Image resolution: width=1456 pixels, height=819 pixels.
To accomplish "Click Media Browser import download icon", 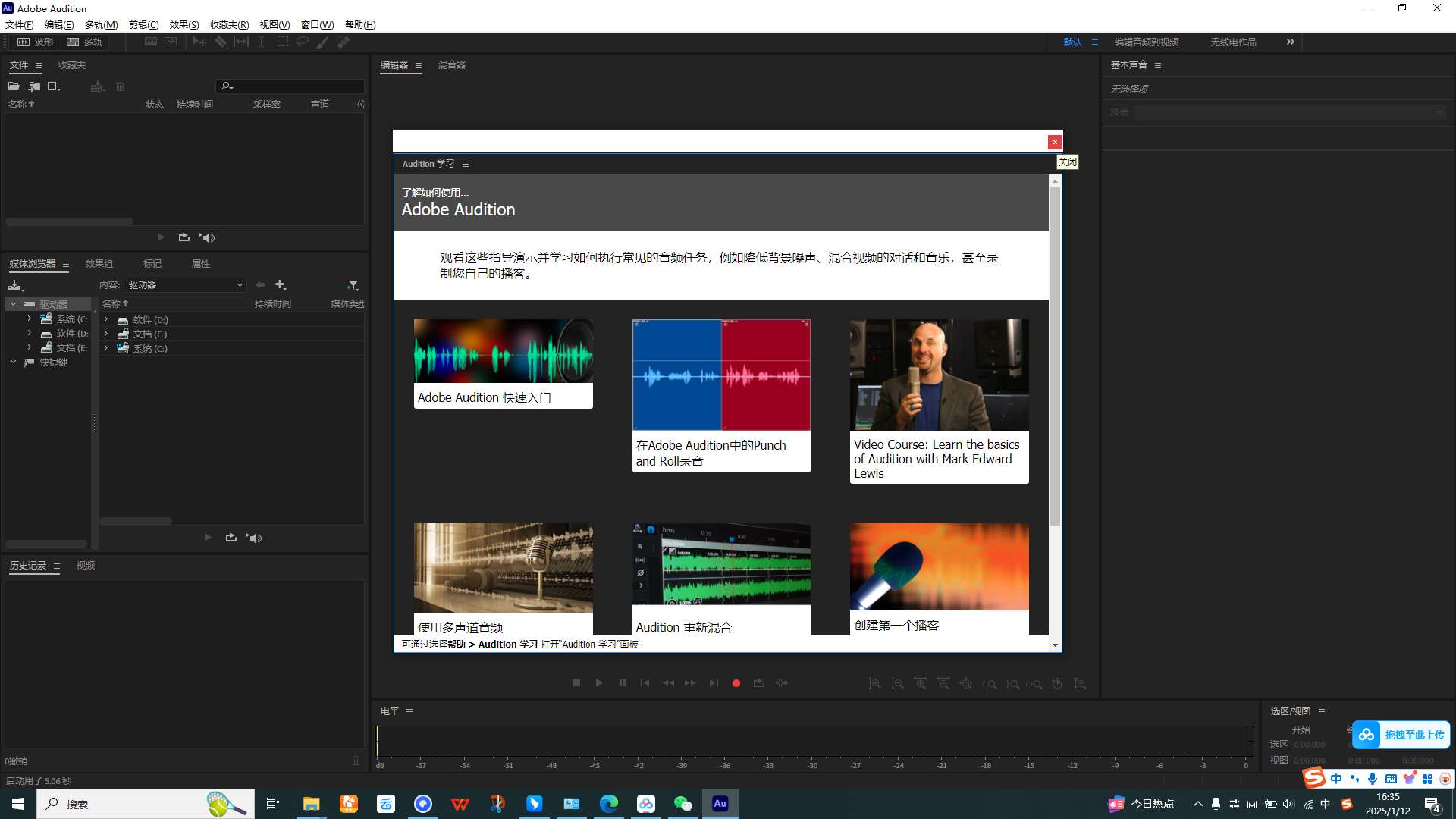I will [x=16, y=285].
